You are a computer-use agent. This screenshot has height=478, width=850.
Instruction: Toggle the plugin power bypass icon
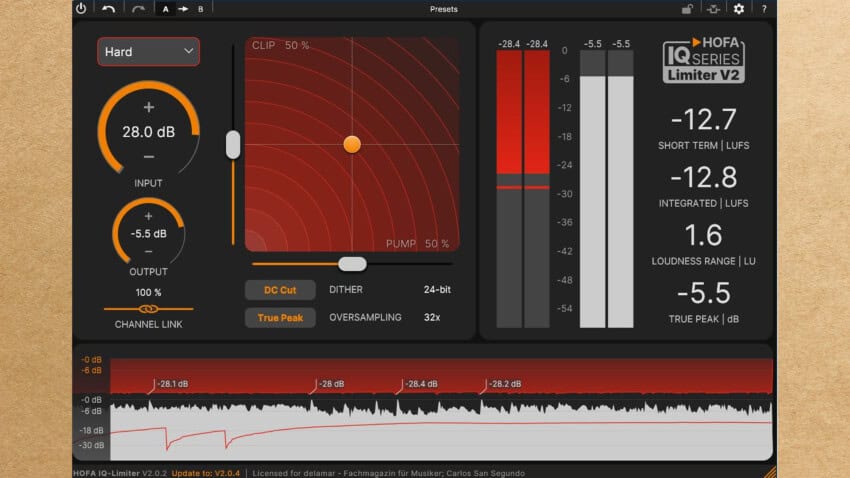point(81,9)
